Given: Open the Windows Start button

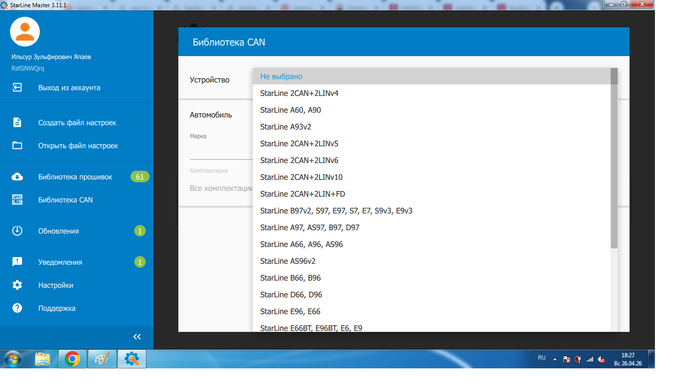Looking at the screenshot, I should pyautogui.click(x=12, y=359).
